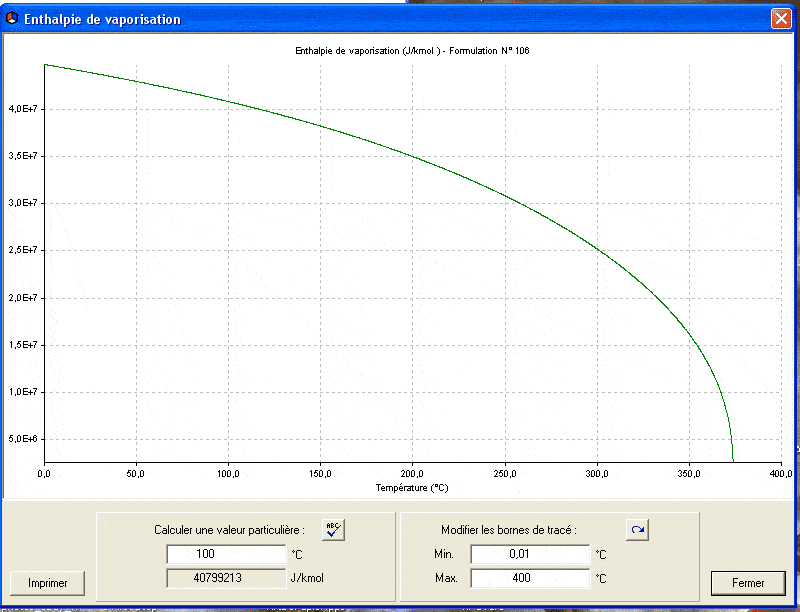Screen dimensions: 800x612
Task: Click the J/kmol unit label
Action: pos(307,578)
